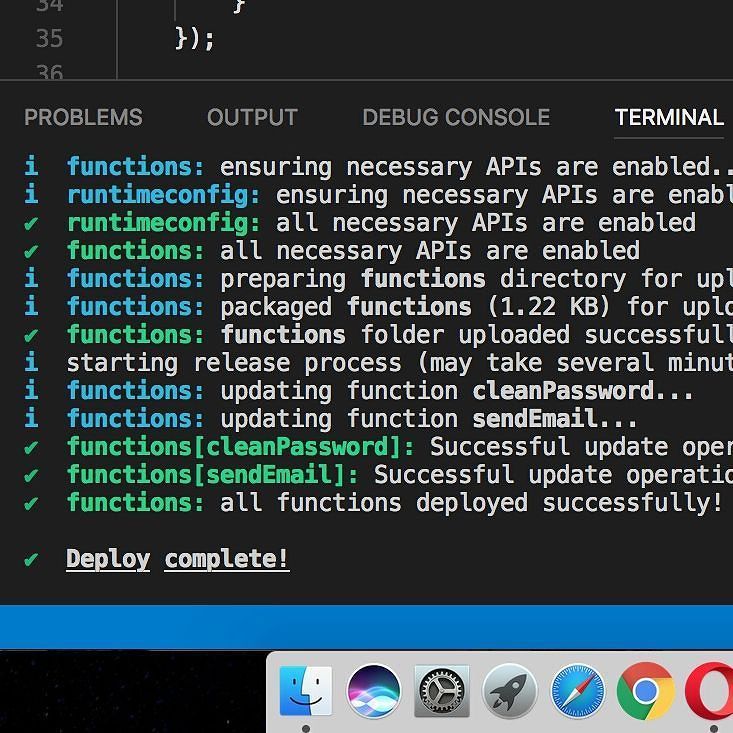Open Opera browser in the Dock
Image resolution: width=733 pixels, height=733 pixels.
[x=710, y=692]
